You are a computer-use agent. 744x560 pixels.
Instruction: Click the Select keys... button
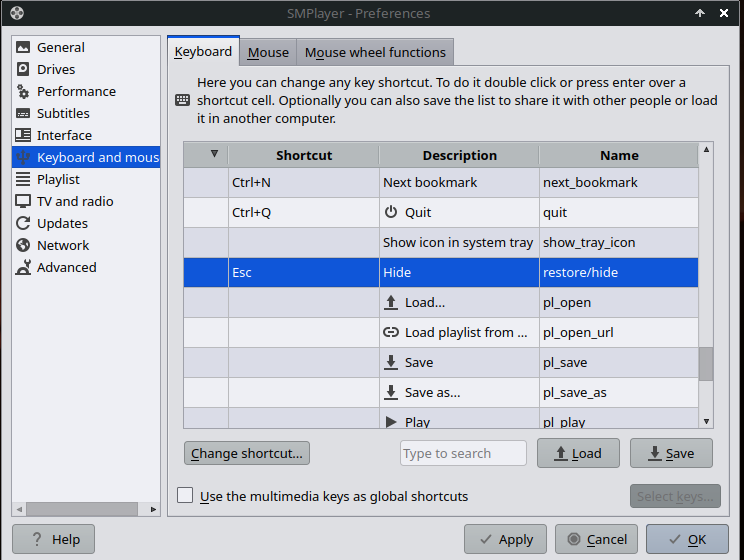675,496
